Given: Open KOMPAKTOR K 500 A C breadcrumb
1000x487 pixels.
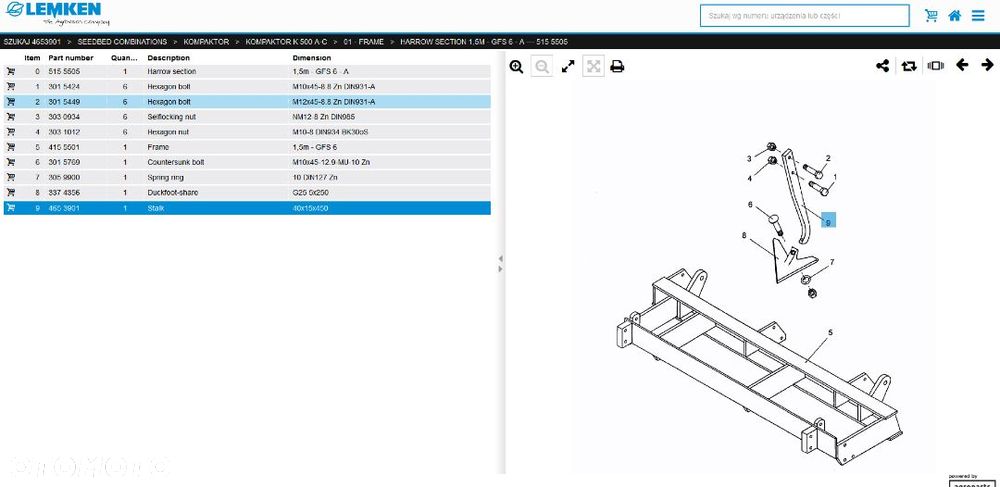Looking at the screenshot, I should click(x=286, y=42).
